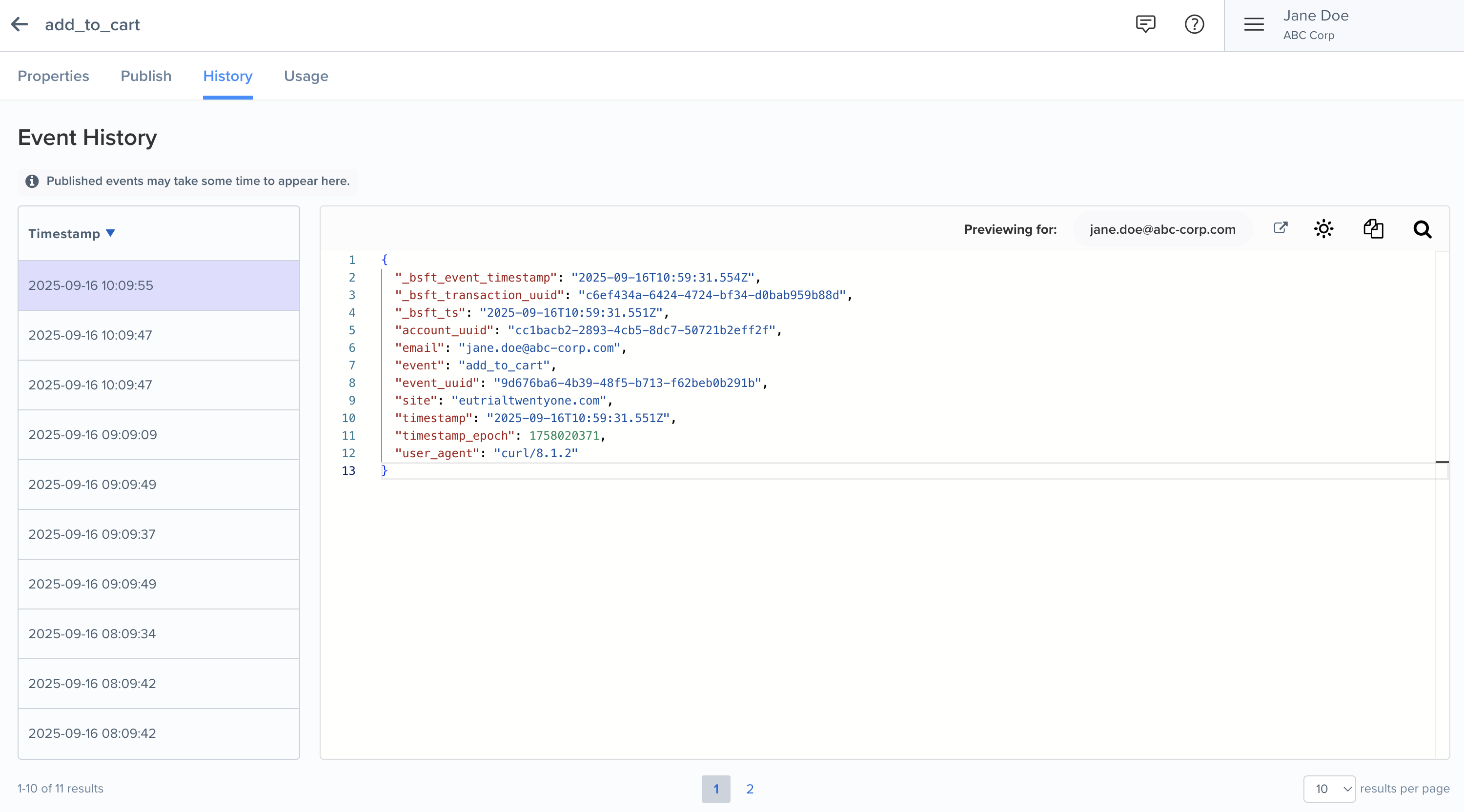Screen dimensions: 1464x812
Task: Click the code editor scrollbar marker
Action: tap(1441, 462)
